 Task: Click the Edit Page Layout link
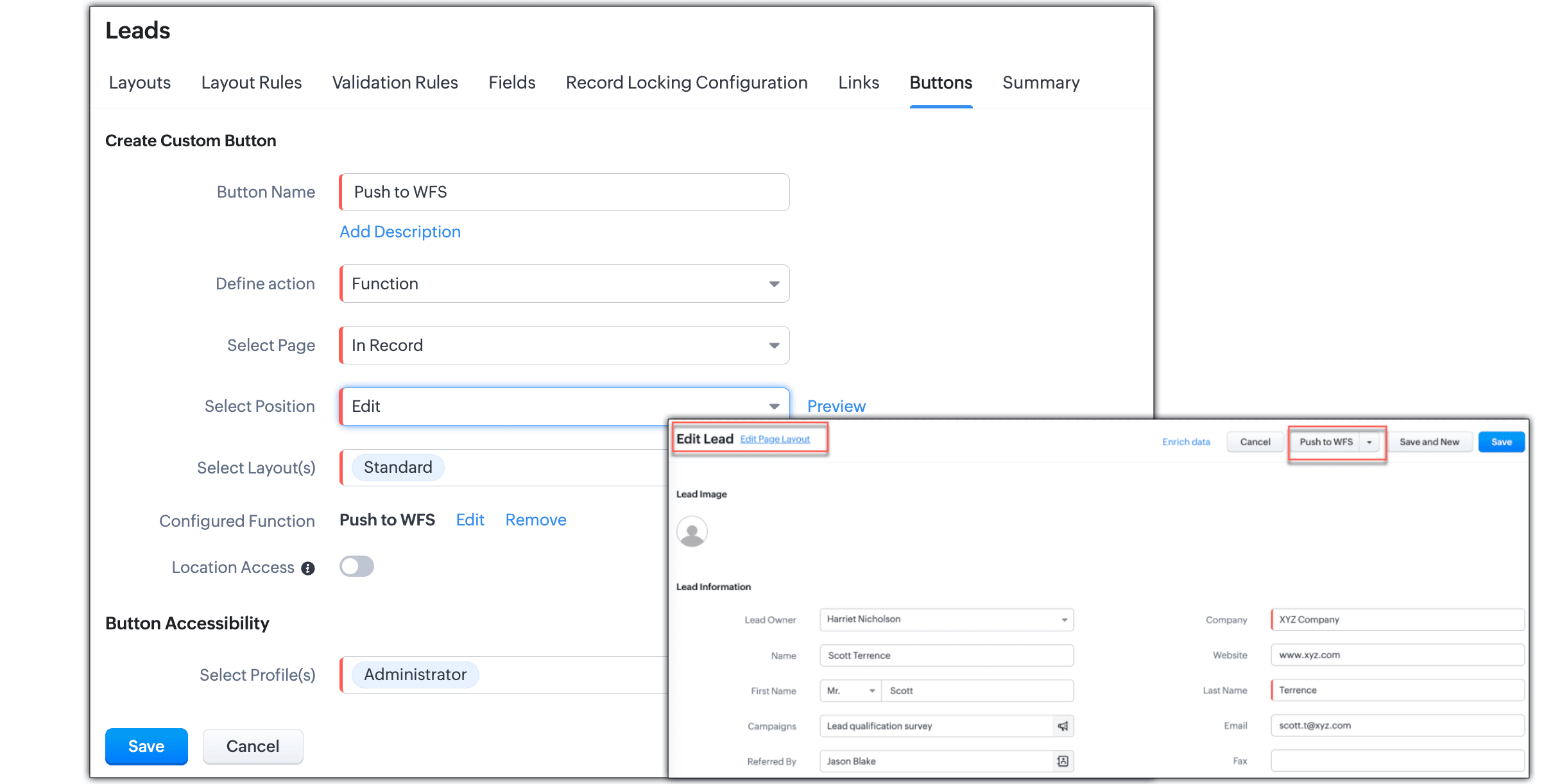point(775,439)
